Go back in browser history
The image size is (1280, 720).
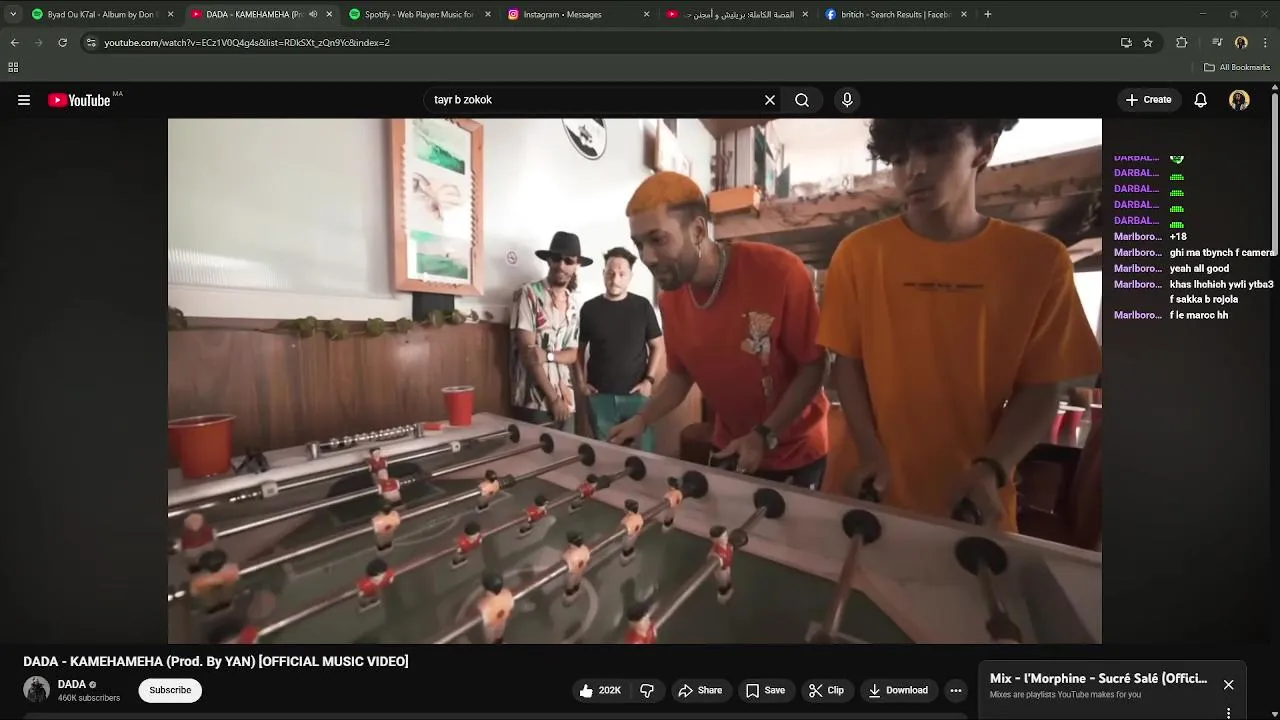(14, 42)
